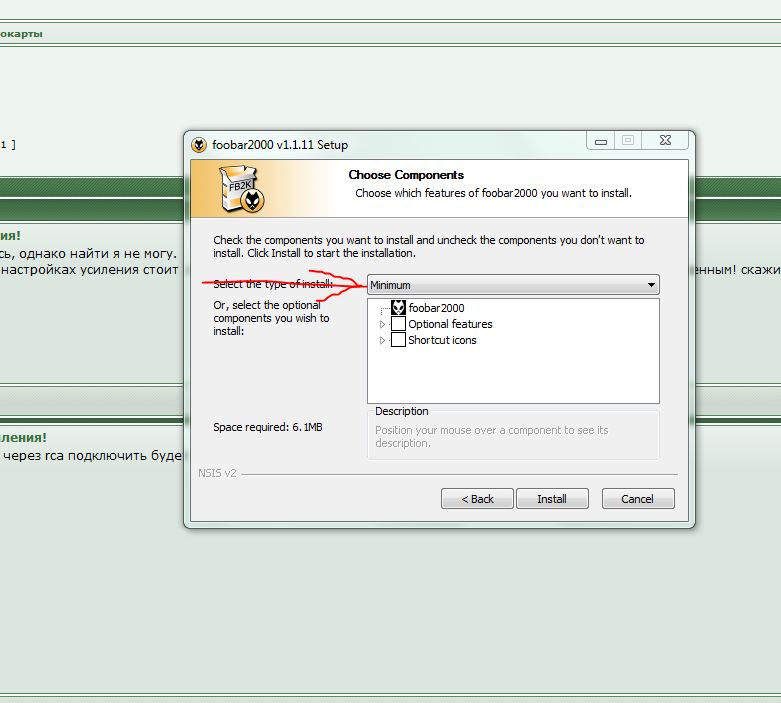Click the Space required 6.1MB text
This screenshot has width=781, height=703.
click(267, 427)
